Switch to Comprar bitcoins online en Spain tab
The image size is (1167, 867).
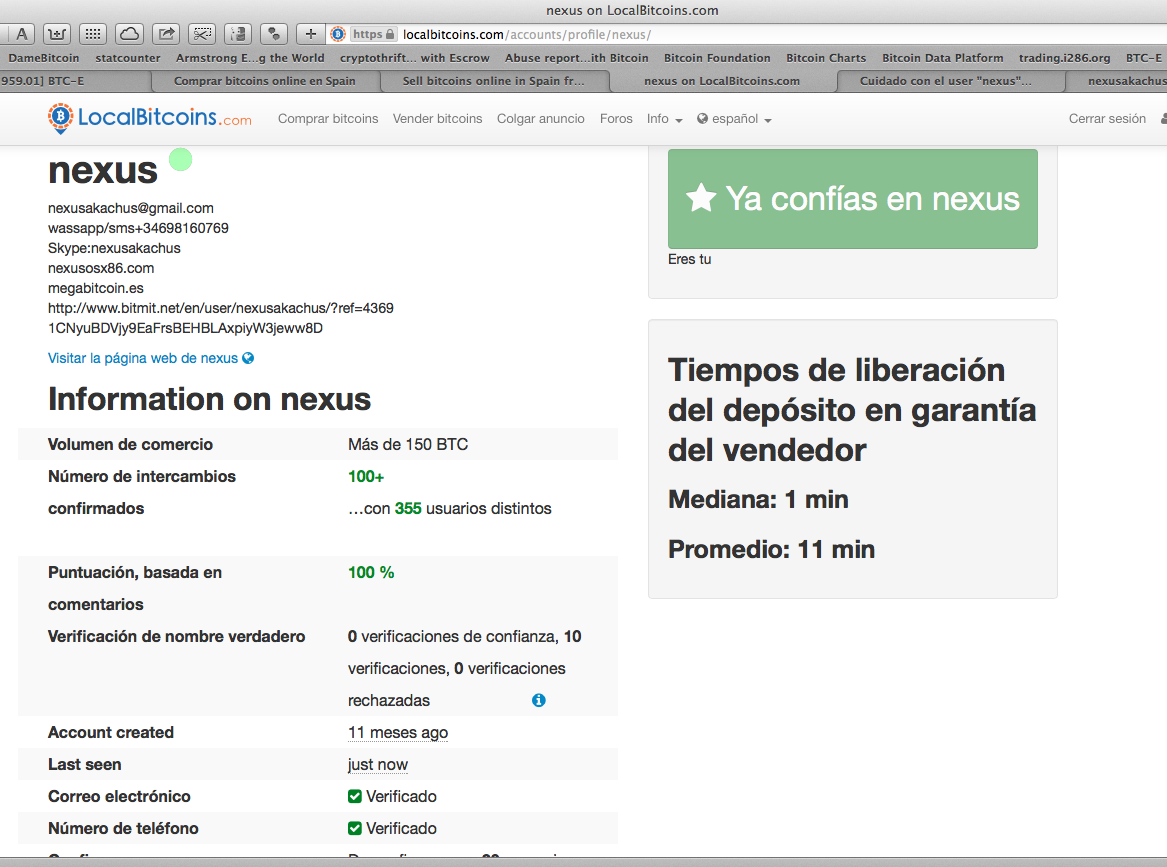[x=265, y=81]
